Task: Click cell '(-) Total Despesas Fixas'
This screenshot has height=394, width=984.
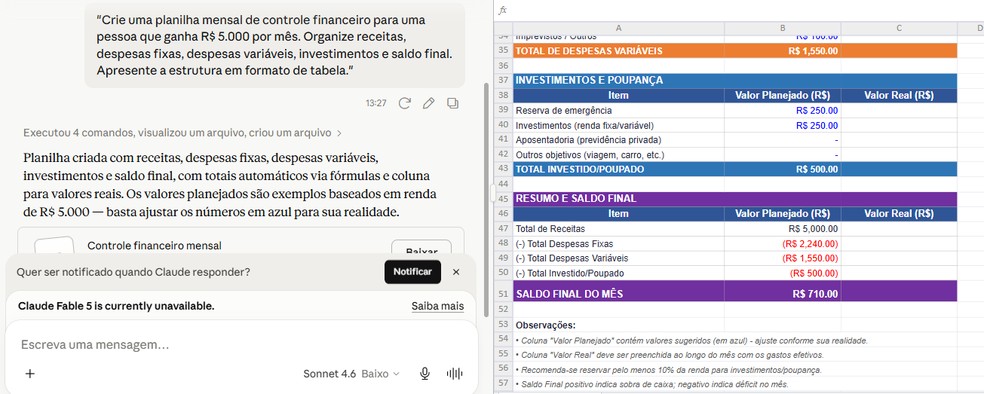Action: (x=619, y=243)
